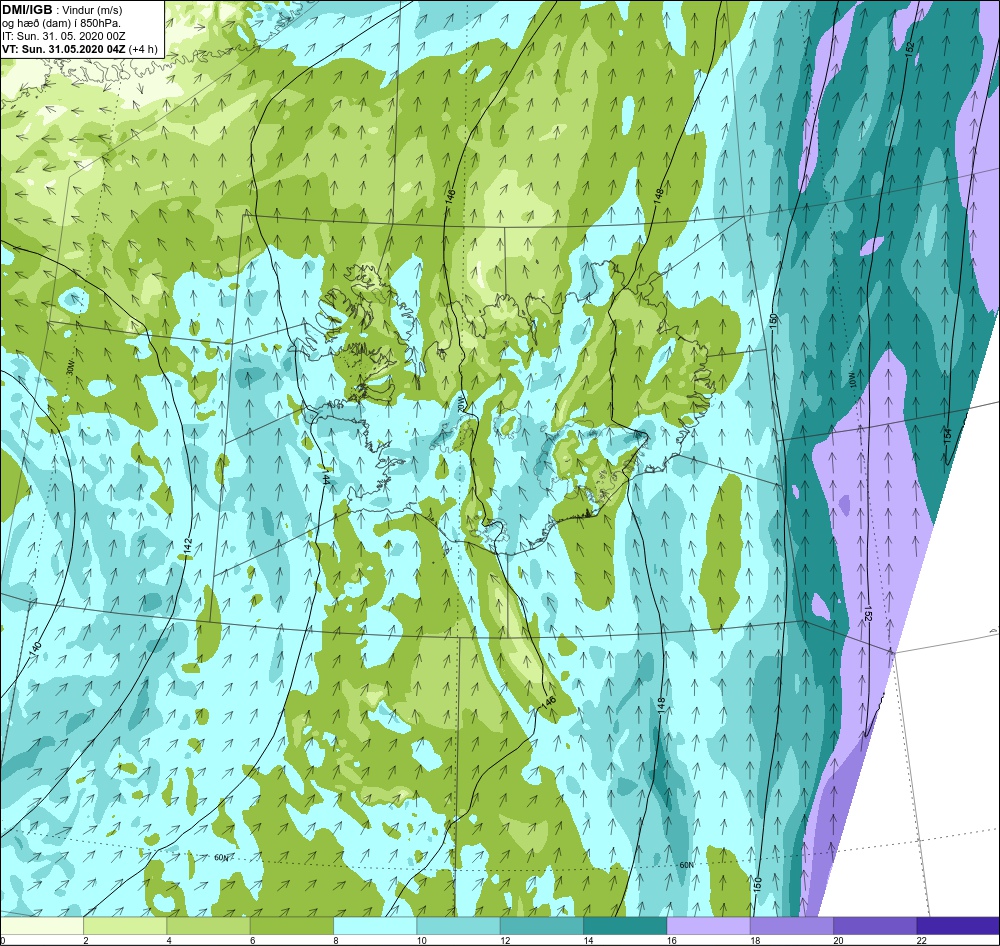Click the 146 contour label north of Iceland
Viewport: 1000px width, 946px height.
451,196
